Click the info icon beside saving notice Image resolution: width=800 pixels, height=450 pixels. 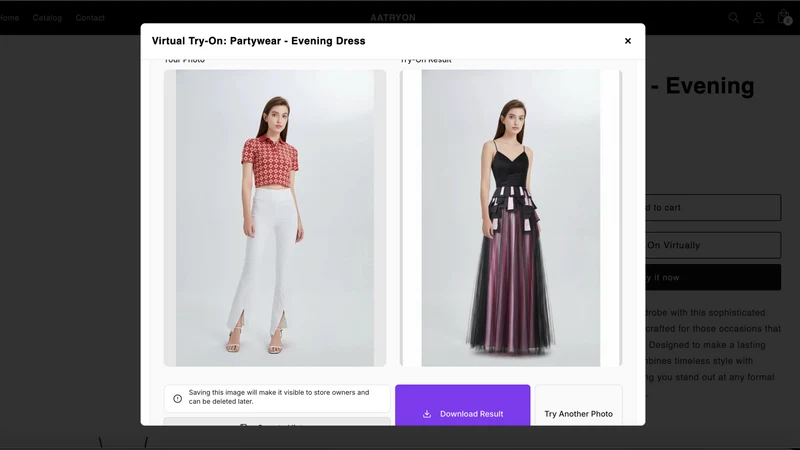pyautogui.click(x=178, y=398)
